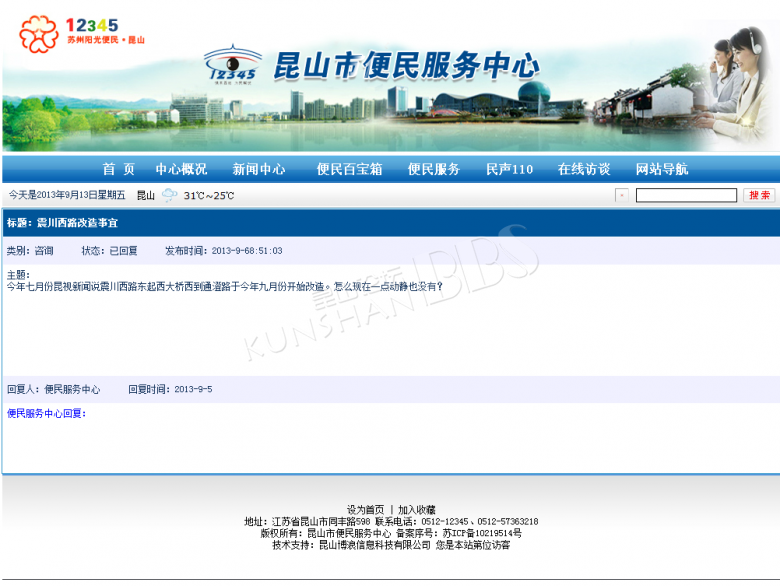Image resolution: width=780 pixels, height=586 pixels.
Task: Click the 12345 sunshine logo at top left
Action: click(82, 31)
